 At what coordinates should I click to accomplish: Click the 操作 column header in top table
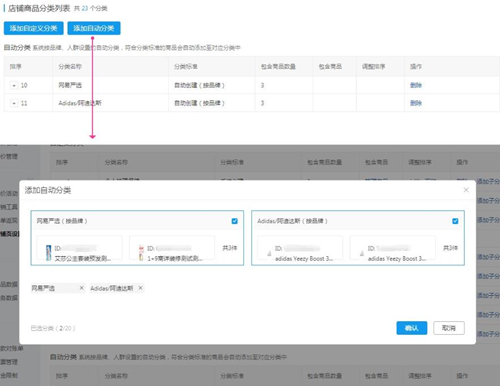pos(416,67)
